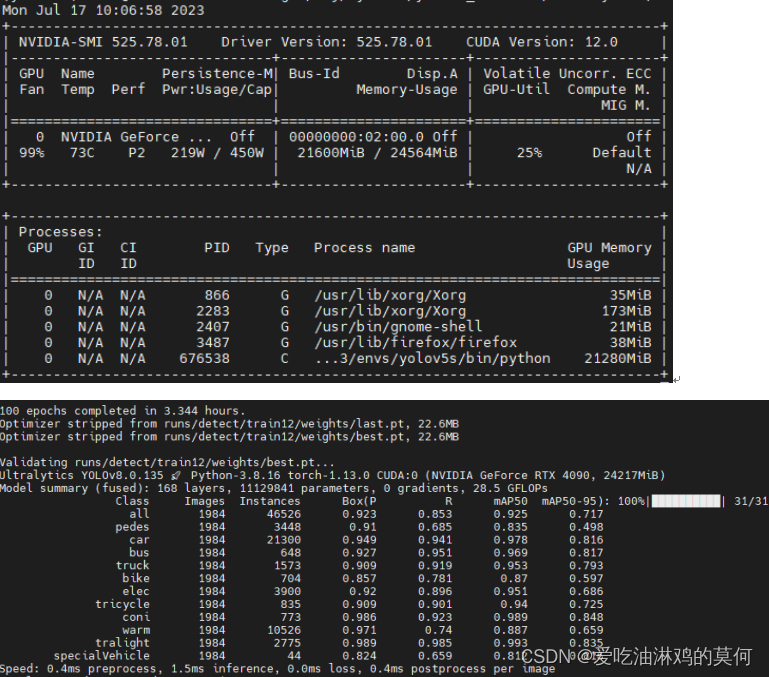Click '100 epochs completed in 3.344 hours.'
Image resolution: width=769 pixels, height=677 pixels.
point(122,411)
